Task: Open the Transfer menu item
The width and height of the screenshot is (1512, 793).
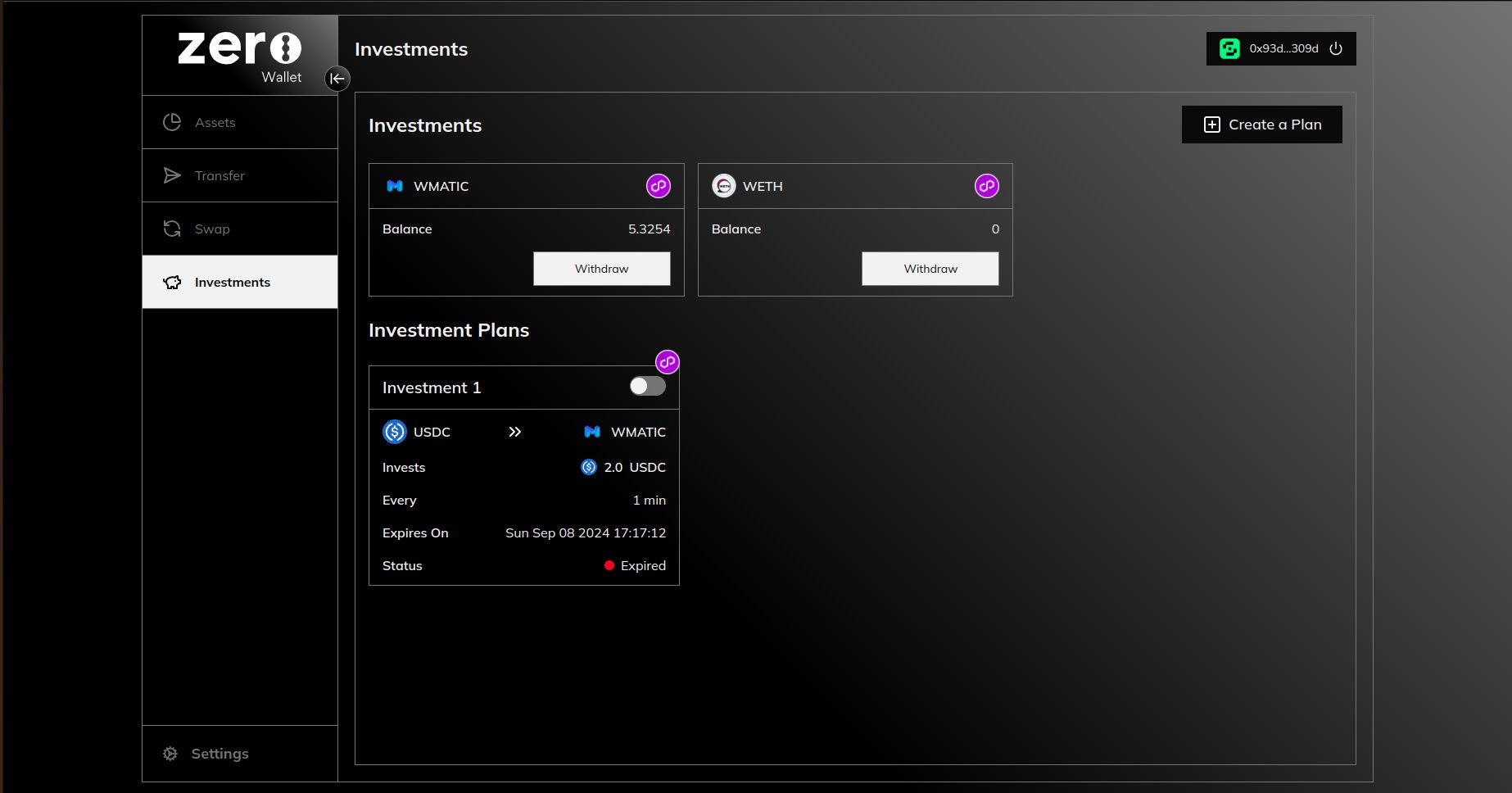Action: (240, 175)
